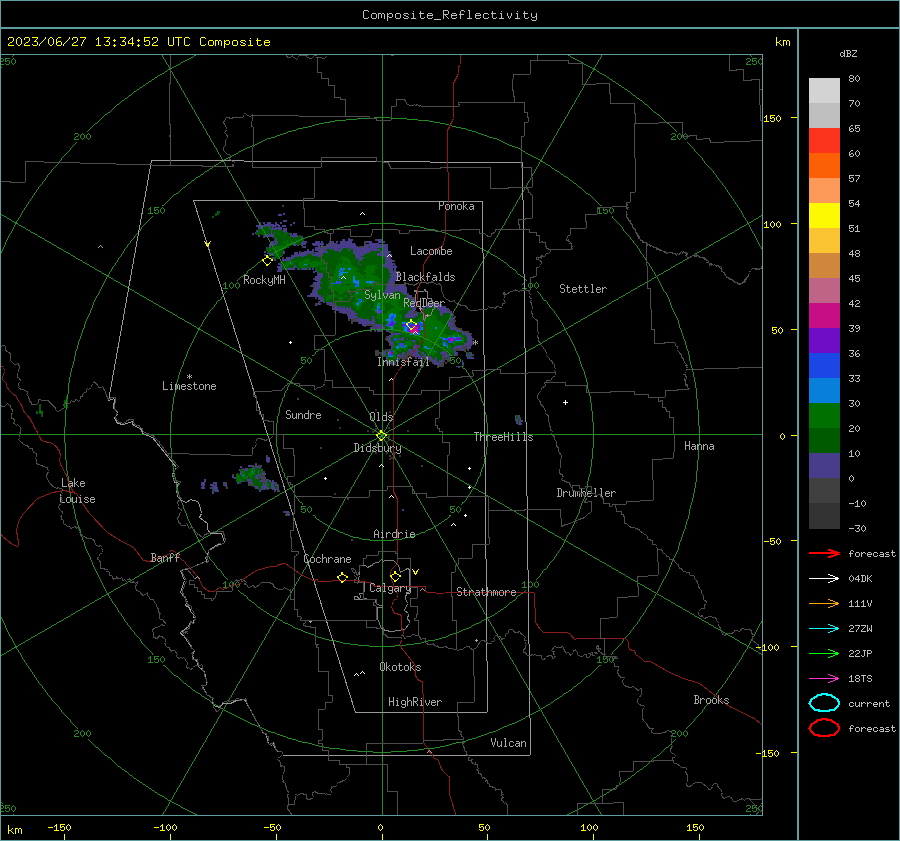The width and height of the screenshot is (900, 841).
Task: Click the intense storm cell core south of RedDeer
Action: tap(413, 327)
